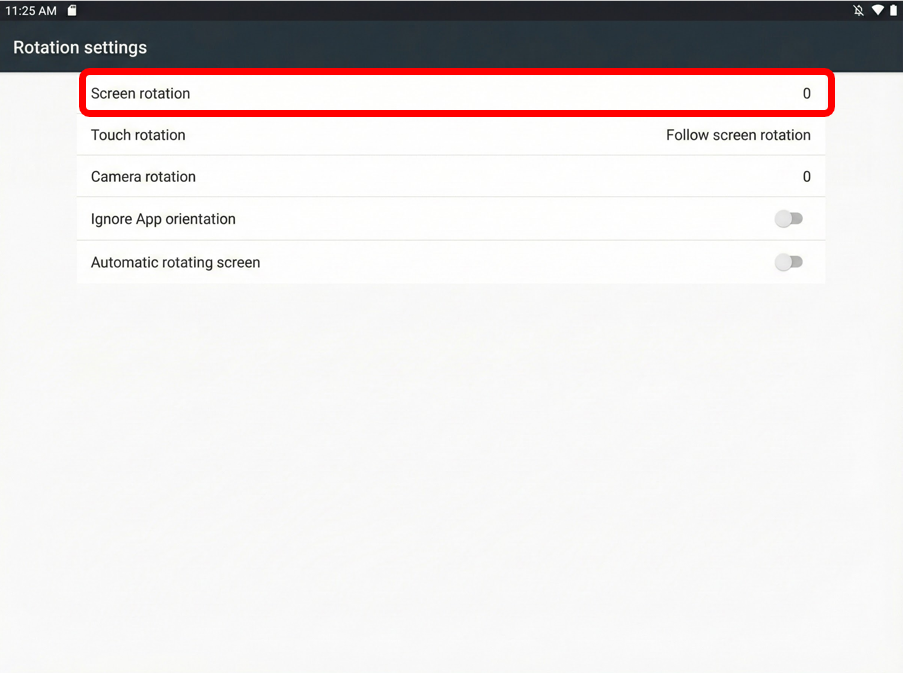Image resolution: width=903 pixels, height=673 pixels.
Task: Click the SD card status icon
Action: point(72,10)
